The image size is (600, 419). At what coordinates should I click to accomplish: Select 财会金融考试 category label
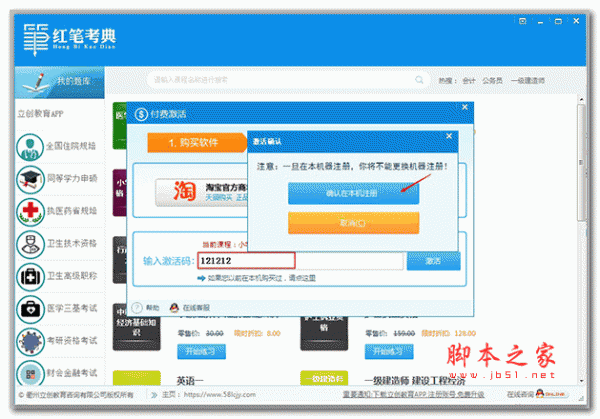pos(72,373)
